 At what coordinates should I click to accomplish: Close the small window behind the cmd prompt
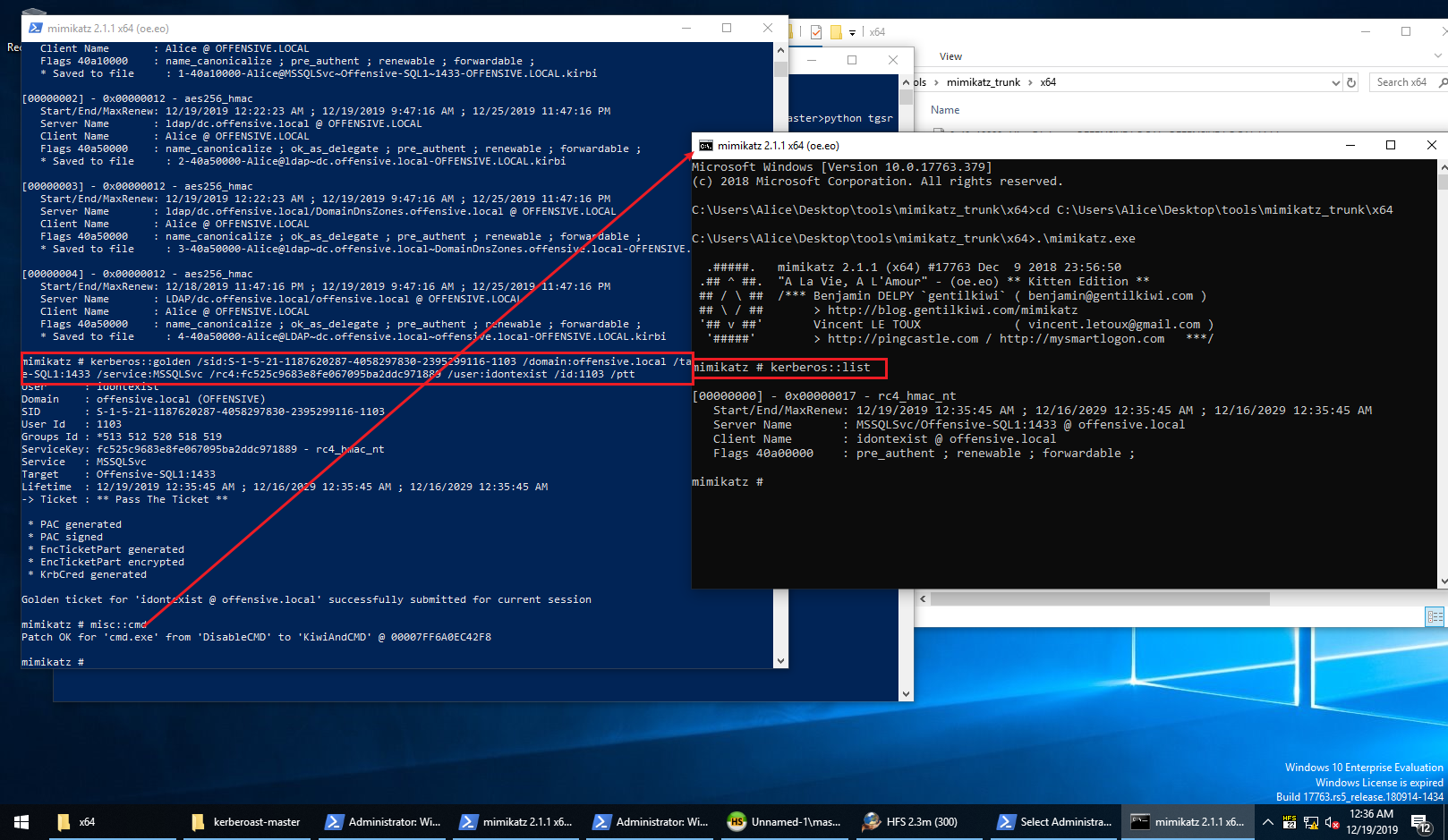(x=892, y=60)
